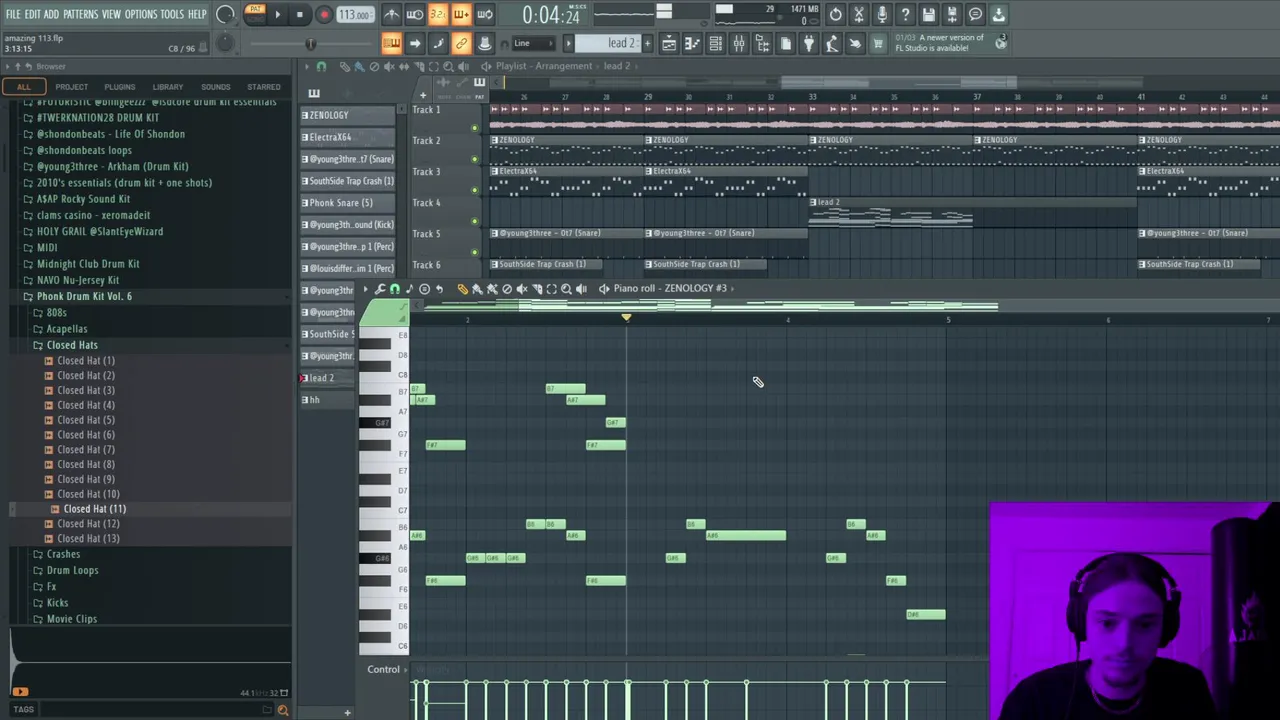The height and width of the screenshot is (720, 1280).
Task: Open the PATTERNS menu
Action: click(80, 14)
